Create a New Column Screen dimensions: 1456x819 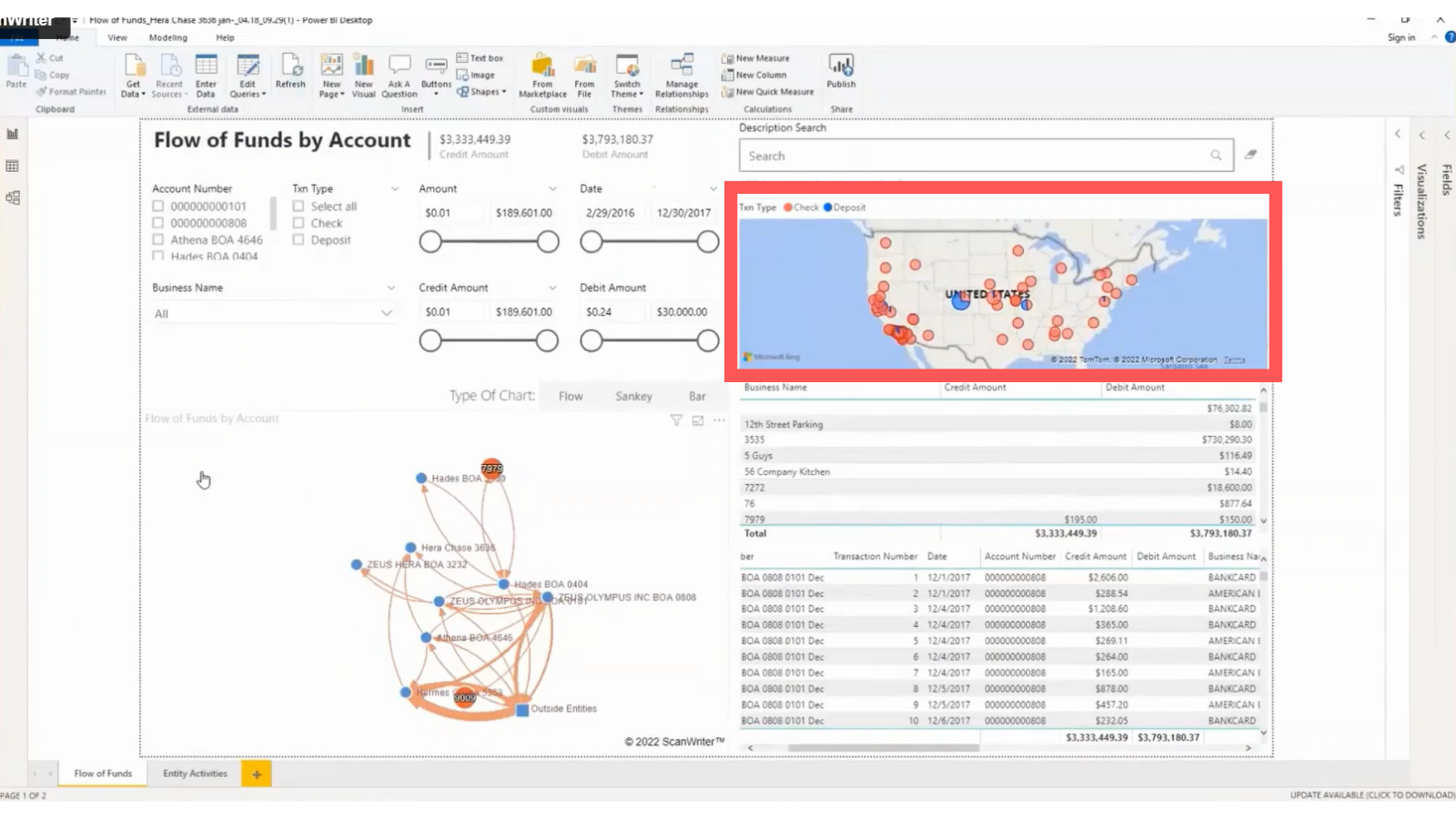753,75
